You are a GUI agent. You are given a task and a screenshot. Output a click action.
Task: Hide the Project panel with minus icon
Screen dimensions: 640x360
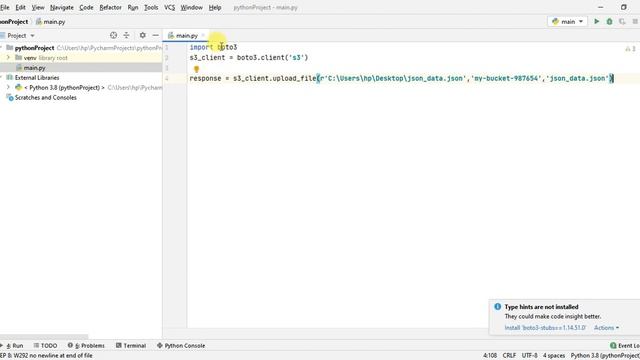pyautogui.click(x=156, y=36)
